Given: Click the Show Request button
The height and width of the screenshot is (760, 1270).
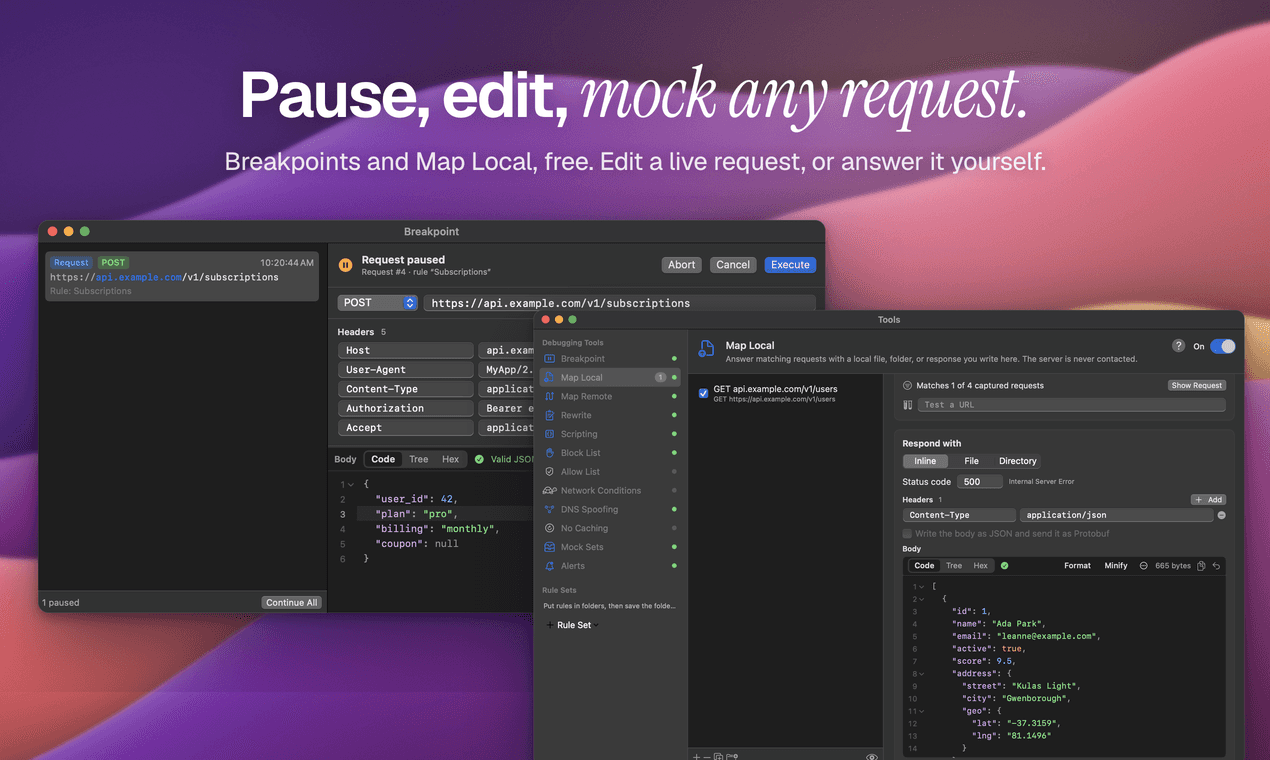Looking at the screenshot, I should click(x=1196, y=385).
